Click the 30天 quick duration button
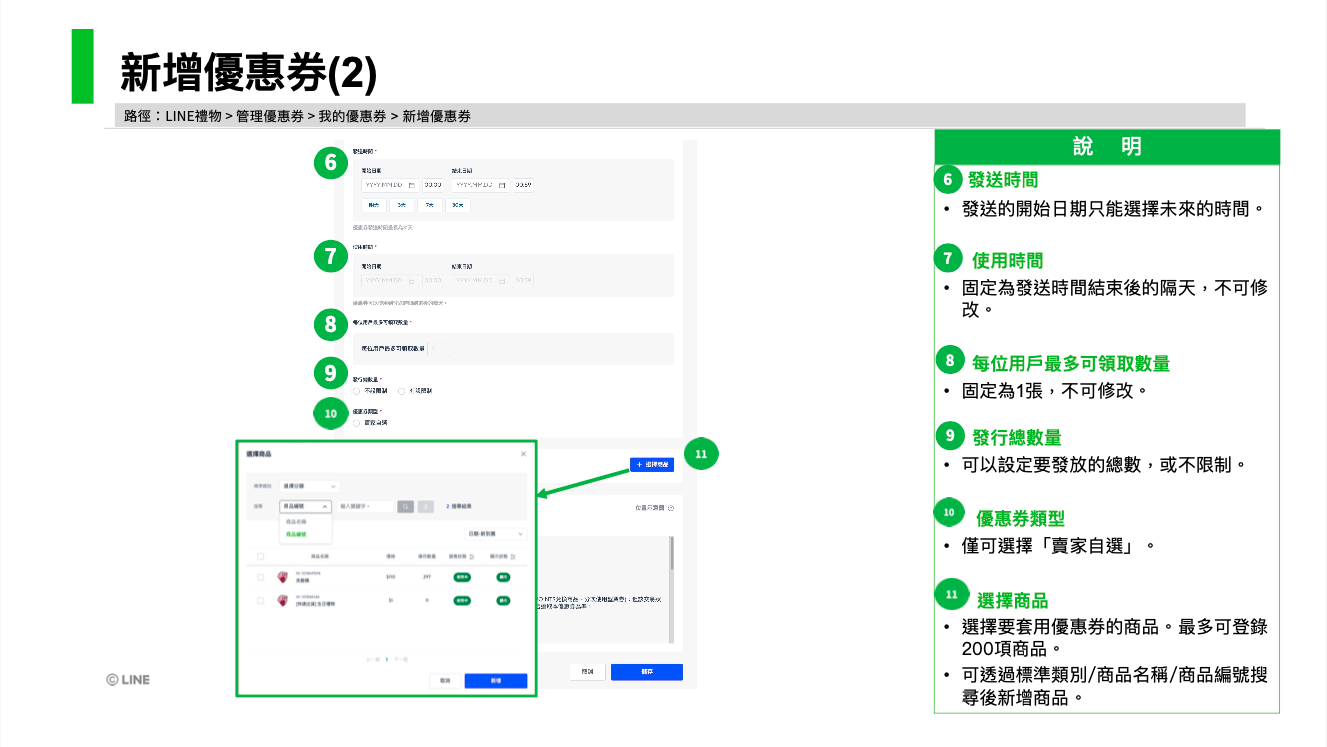The height and width of the screenshot is (747, 1327). point(457,205)
